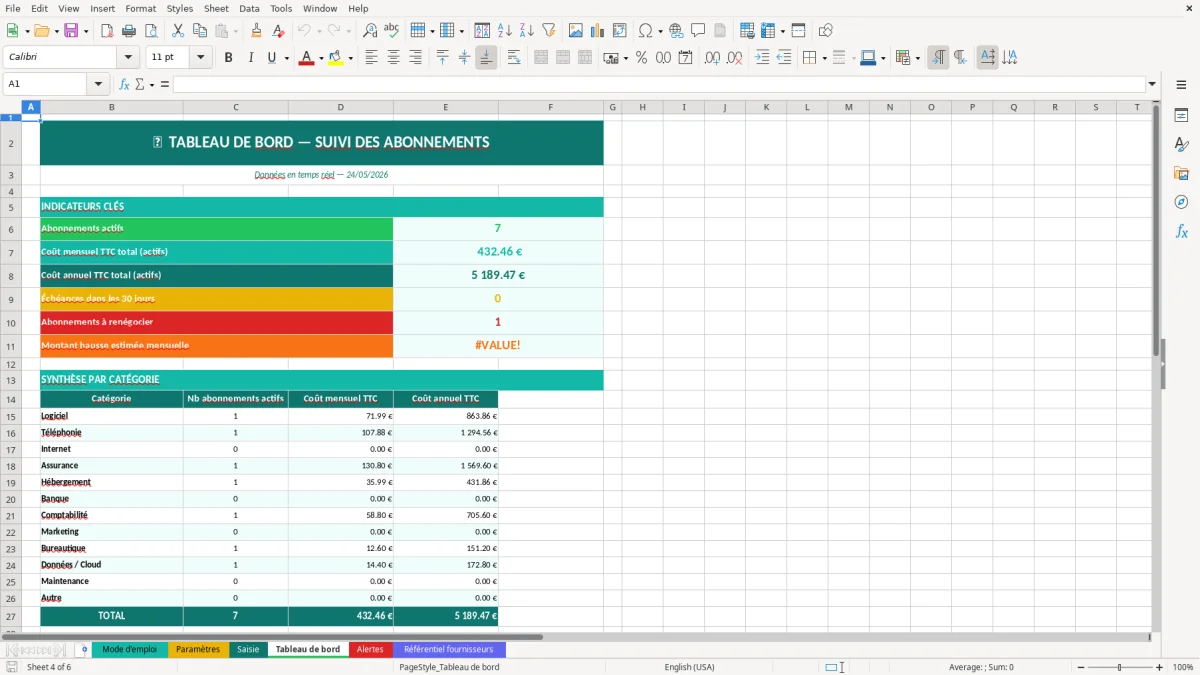
Task: Click the English (USA) language status
Action: 689,667
